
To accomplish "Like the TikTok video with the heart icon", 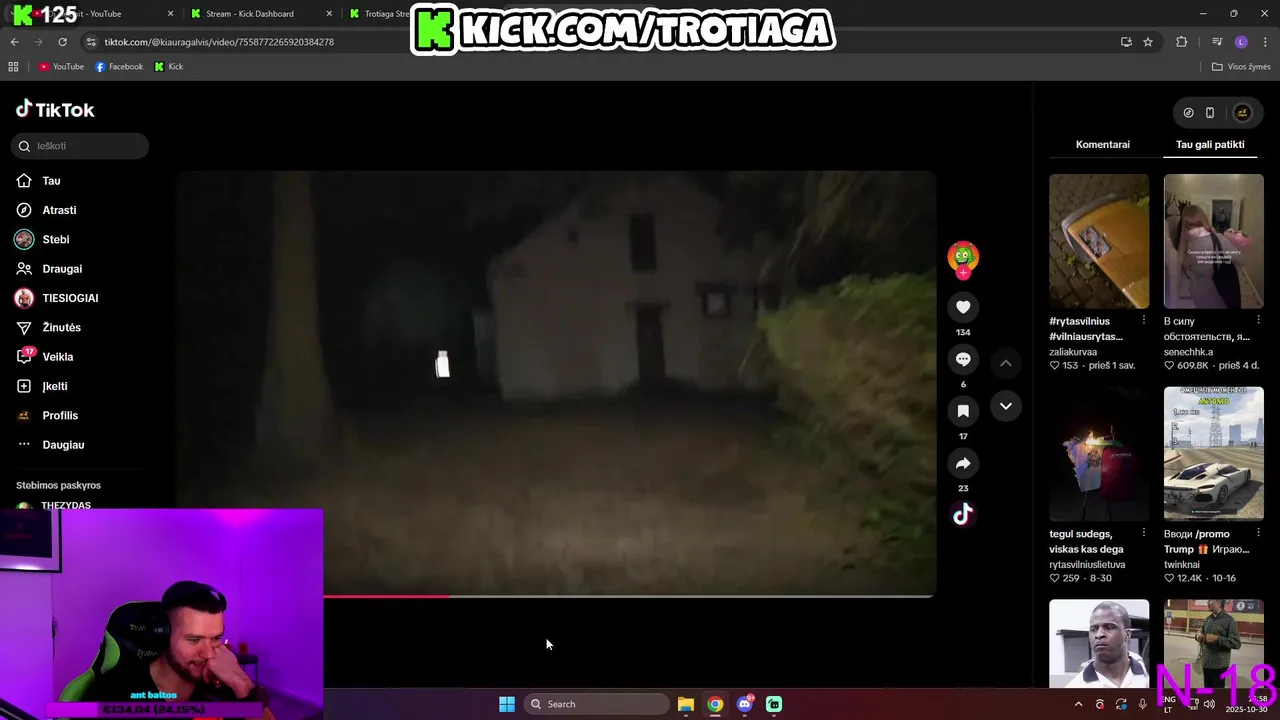I will tap(963, 307).
